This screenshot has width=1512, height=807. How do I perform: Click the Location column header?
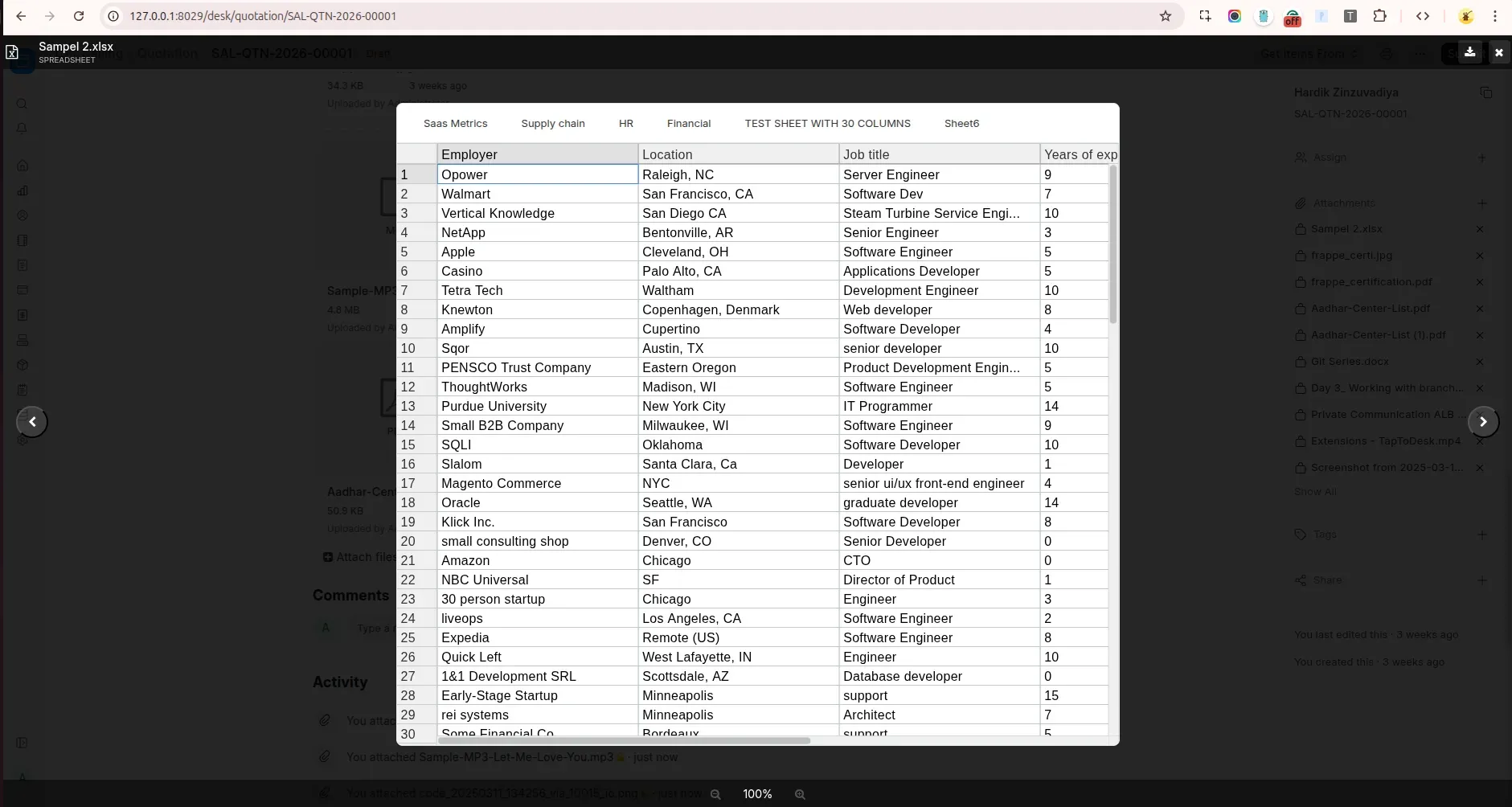coord(739,154)
